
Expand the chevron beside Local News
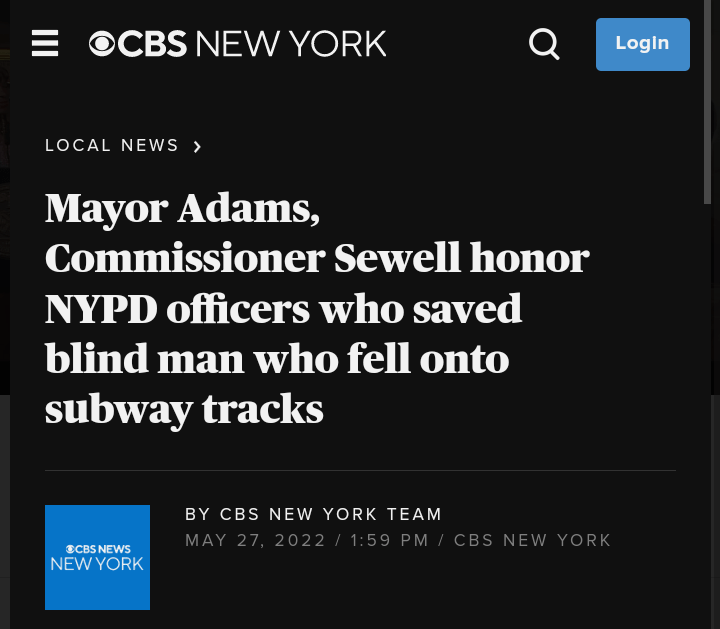coord(197,147)
